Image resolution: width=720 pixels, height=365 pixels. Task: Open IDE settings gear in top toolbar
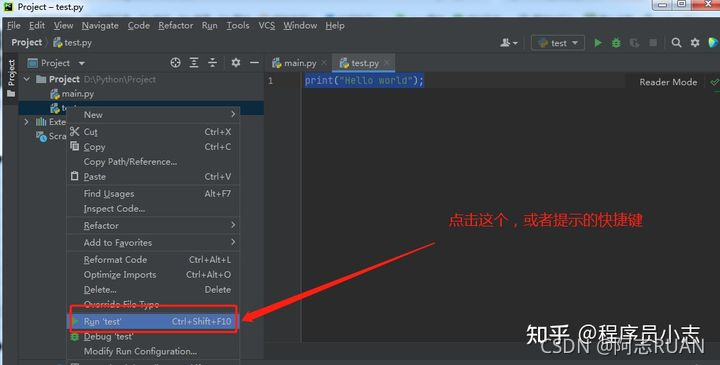point(695,43)
